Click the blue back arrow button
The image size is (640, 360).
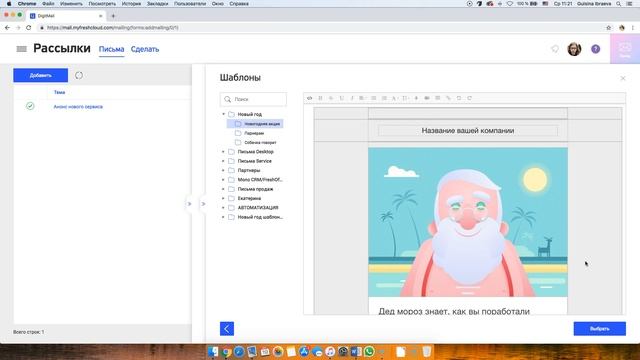point(227,329)
